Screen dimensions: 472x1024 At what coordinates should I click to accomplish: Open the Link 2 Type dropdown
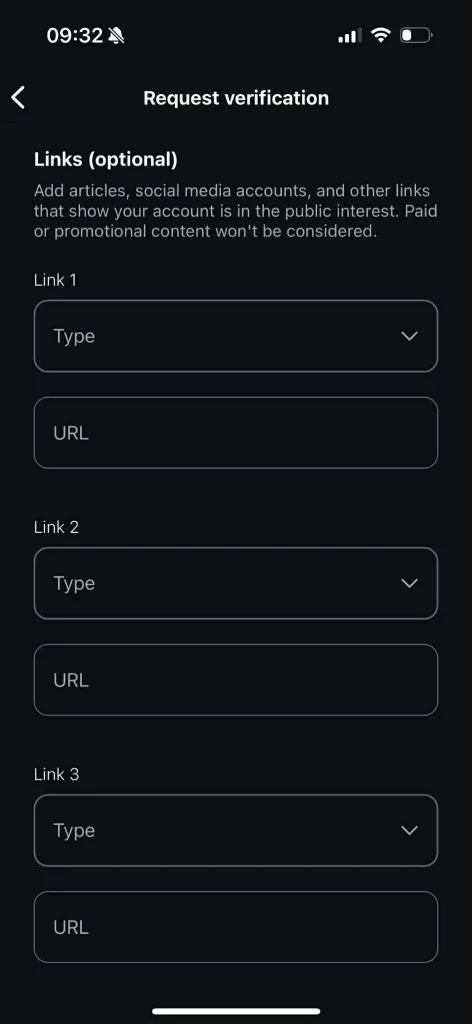click(236, 583)
